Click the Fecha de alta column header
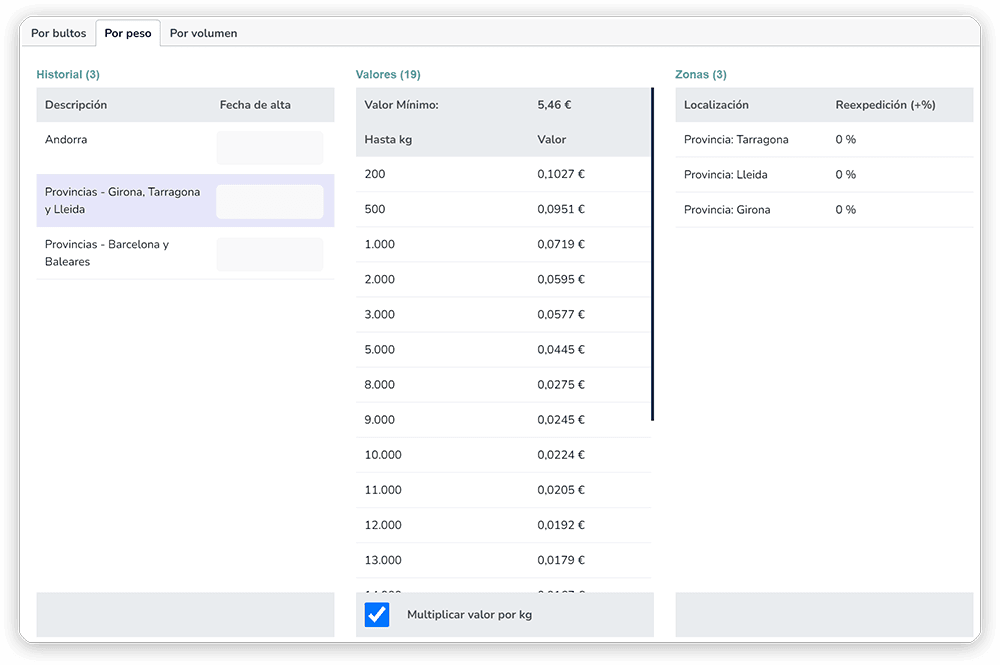1000x665 pixels. [255, 105]
